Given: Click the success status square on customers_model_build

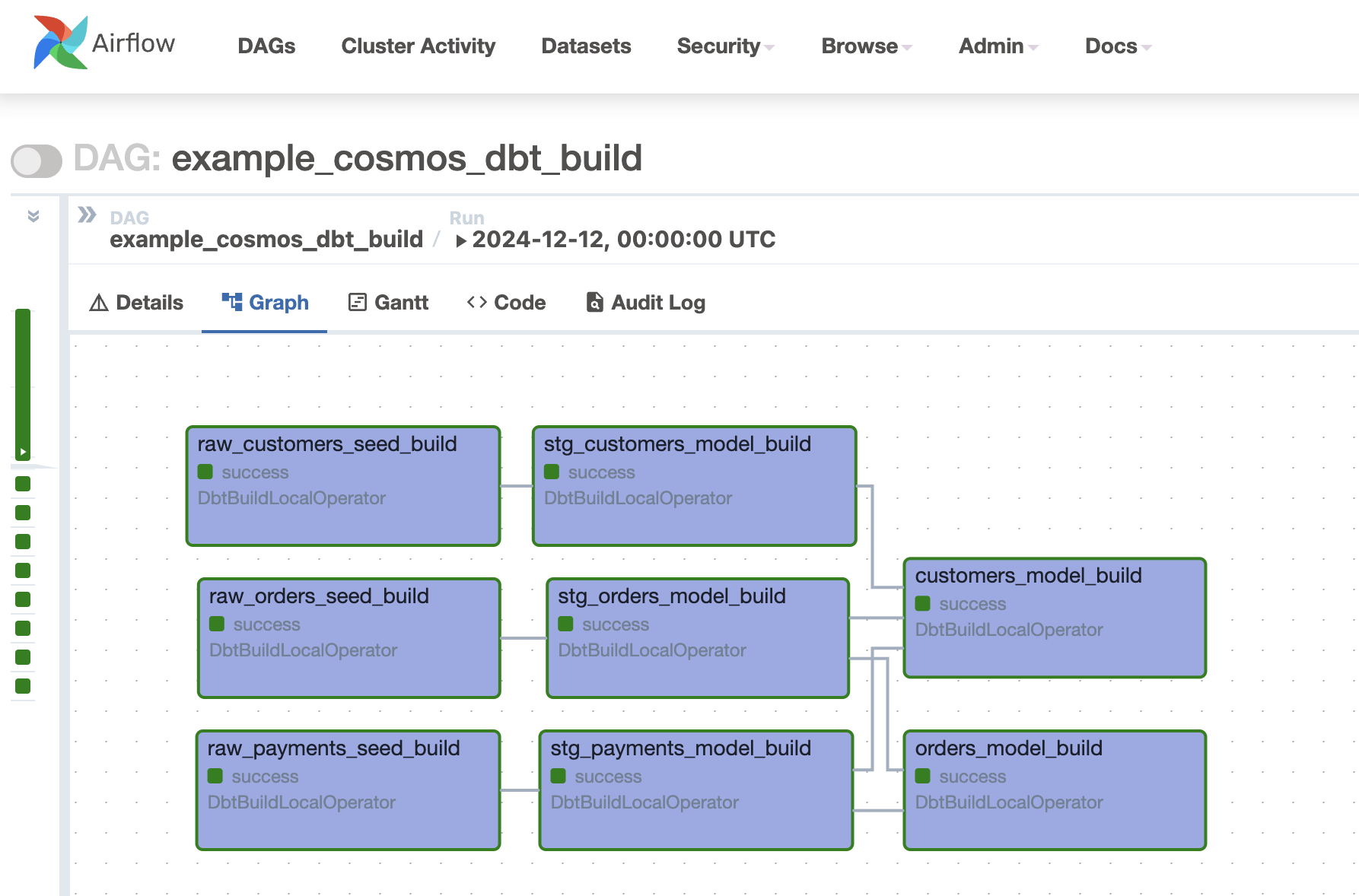Looking at the screenshot, I should [923, 604].
